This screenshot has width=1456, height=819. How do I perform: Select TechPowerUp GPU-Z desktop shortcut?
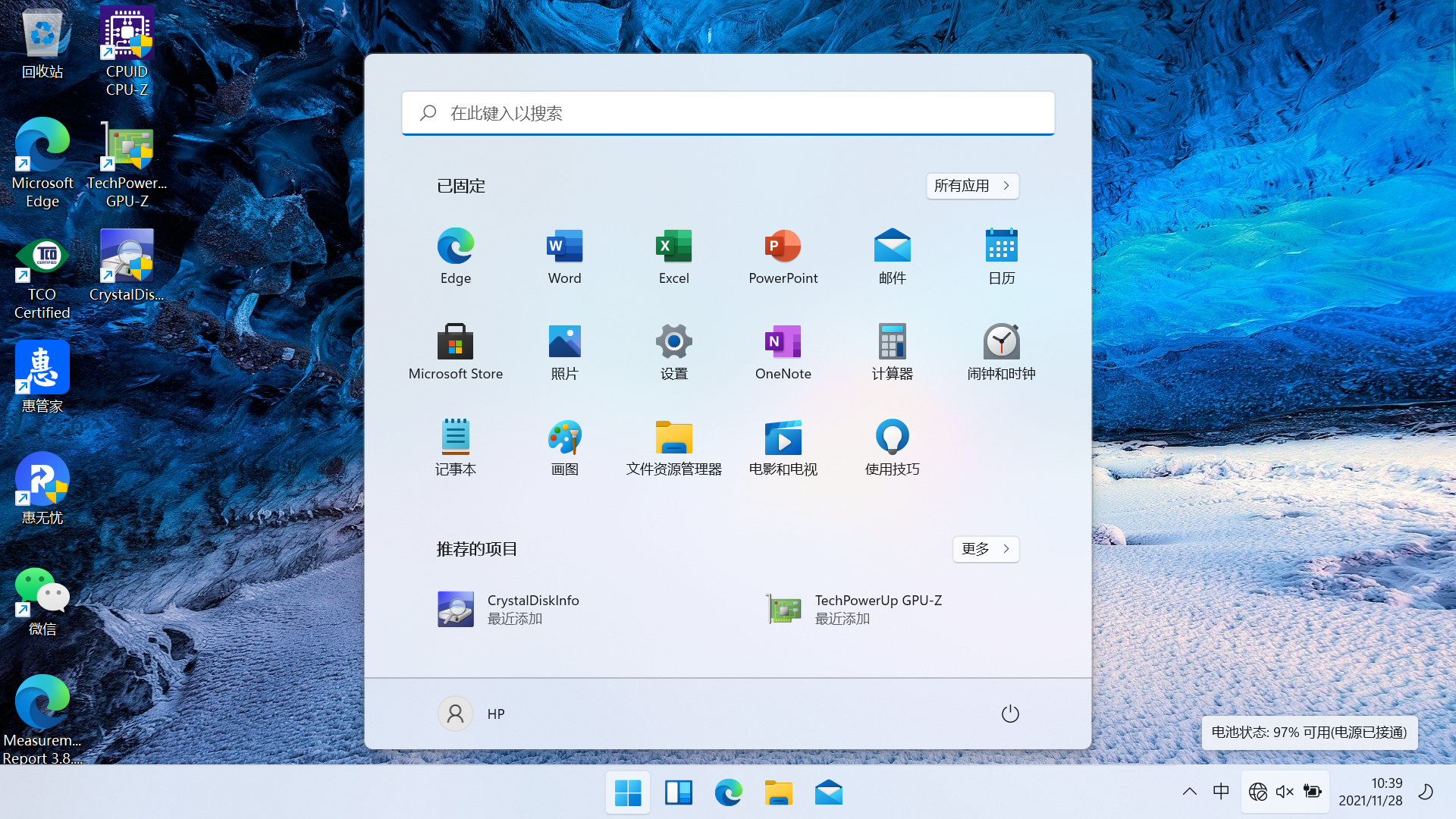pos(127,163)
